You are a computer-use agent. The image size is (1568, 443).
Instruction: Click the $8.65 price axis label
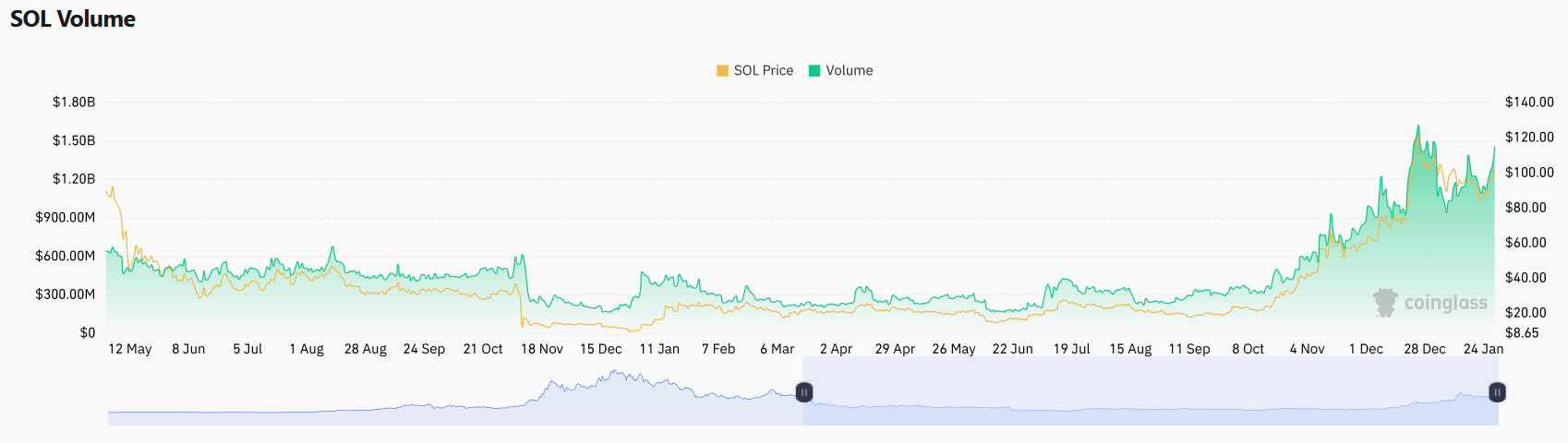[x=1522, y=333]
